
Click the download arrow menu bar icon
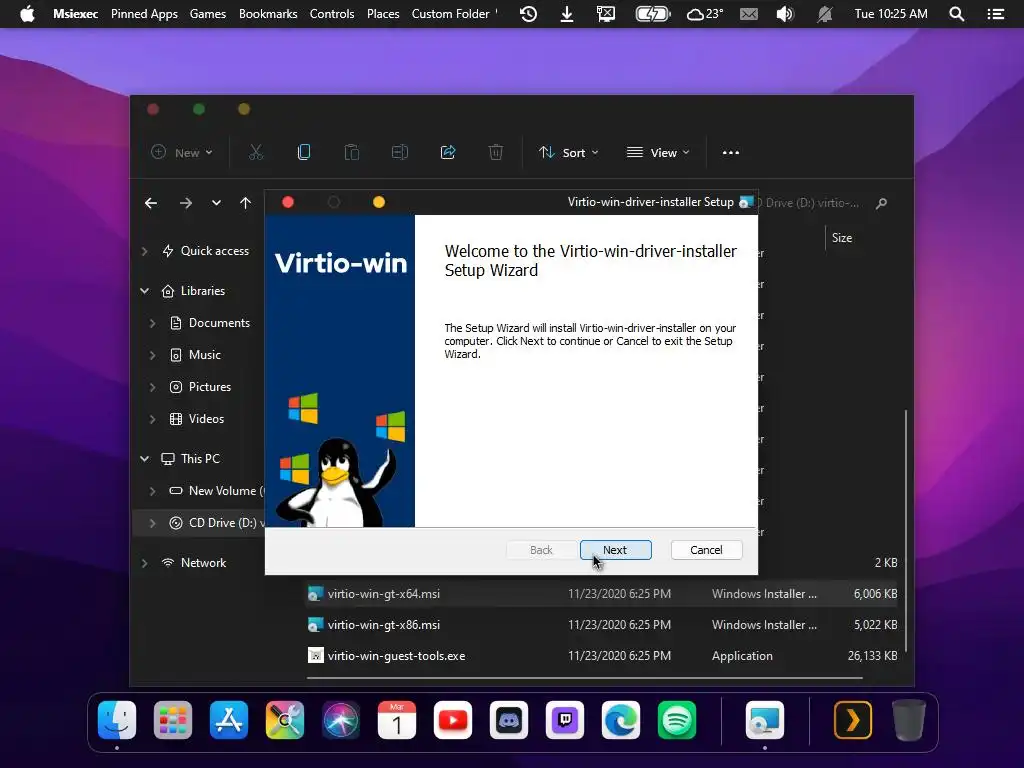pos(567,14)
